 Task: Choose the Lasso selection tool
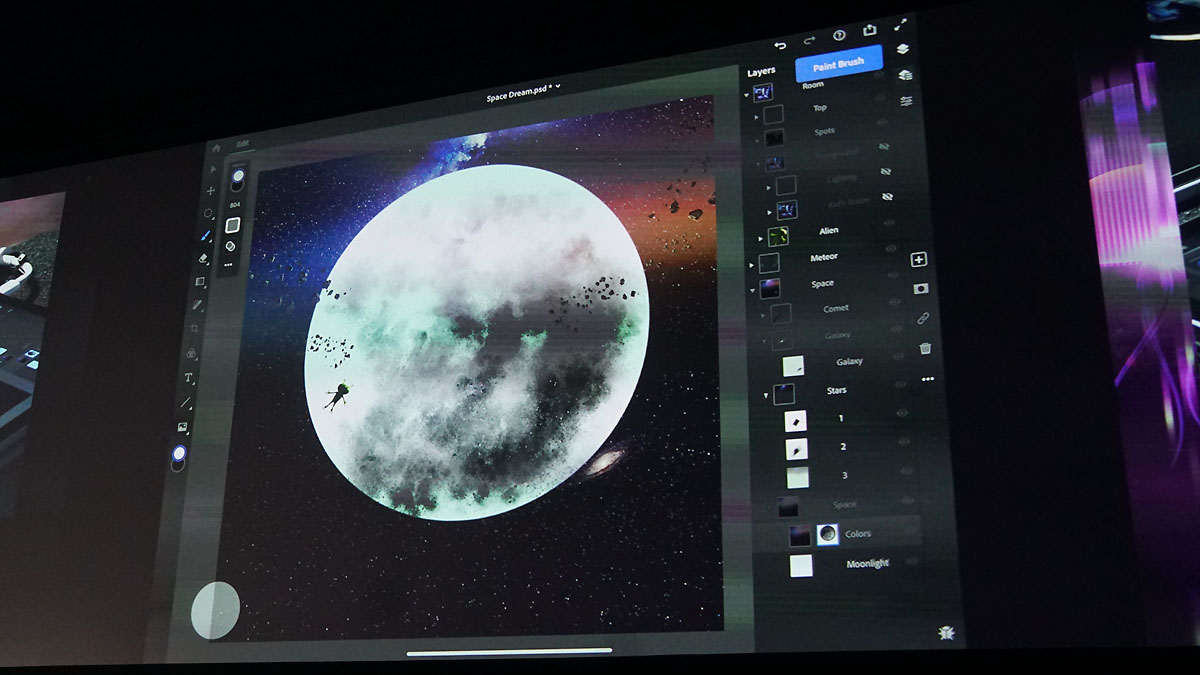coord(209,213)
